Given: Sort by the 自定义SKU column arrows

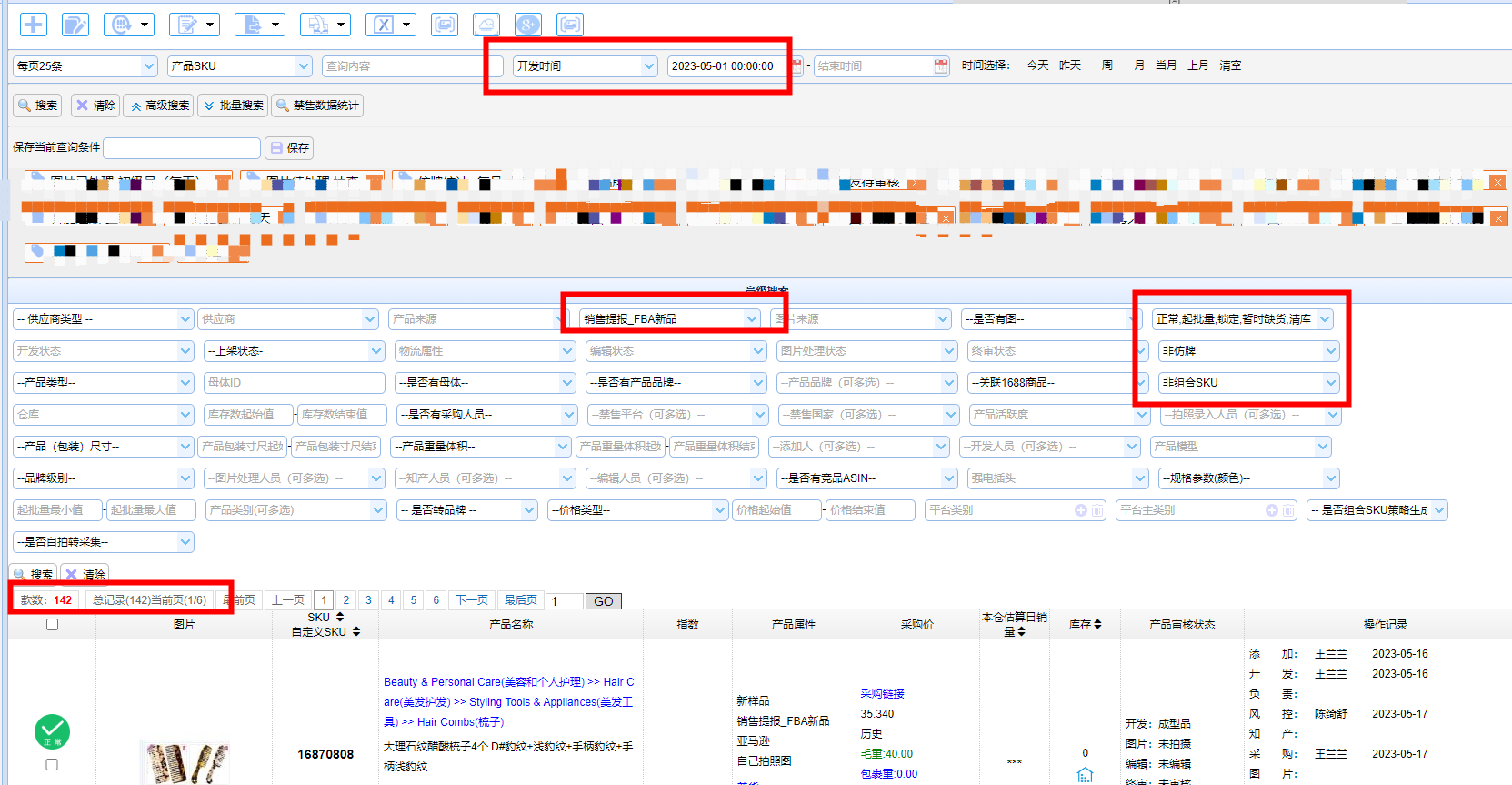Looking at the screenshot, I should tap(356, 631).
